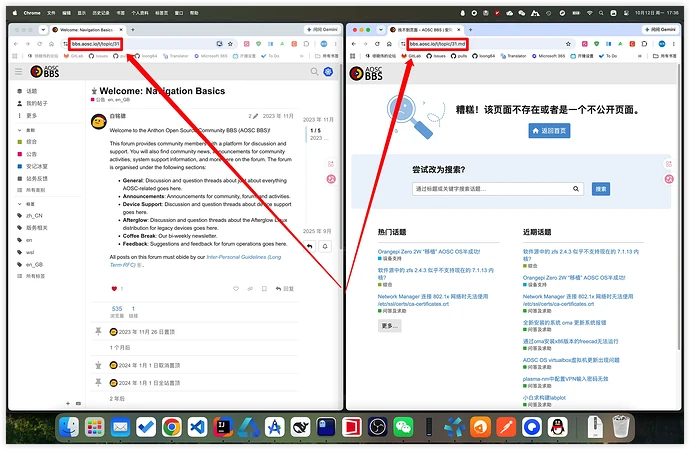The width and height of the screenshot is (690, 450).
Task: Open WeChat from the Dock
Action: click(x=403, y=427)
